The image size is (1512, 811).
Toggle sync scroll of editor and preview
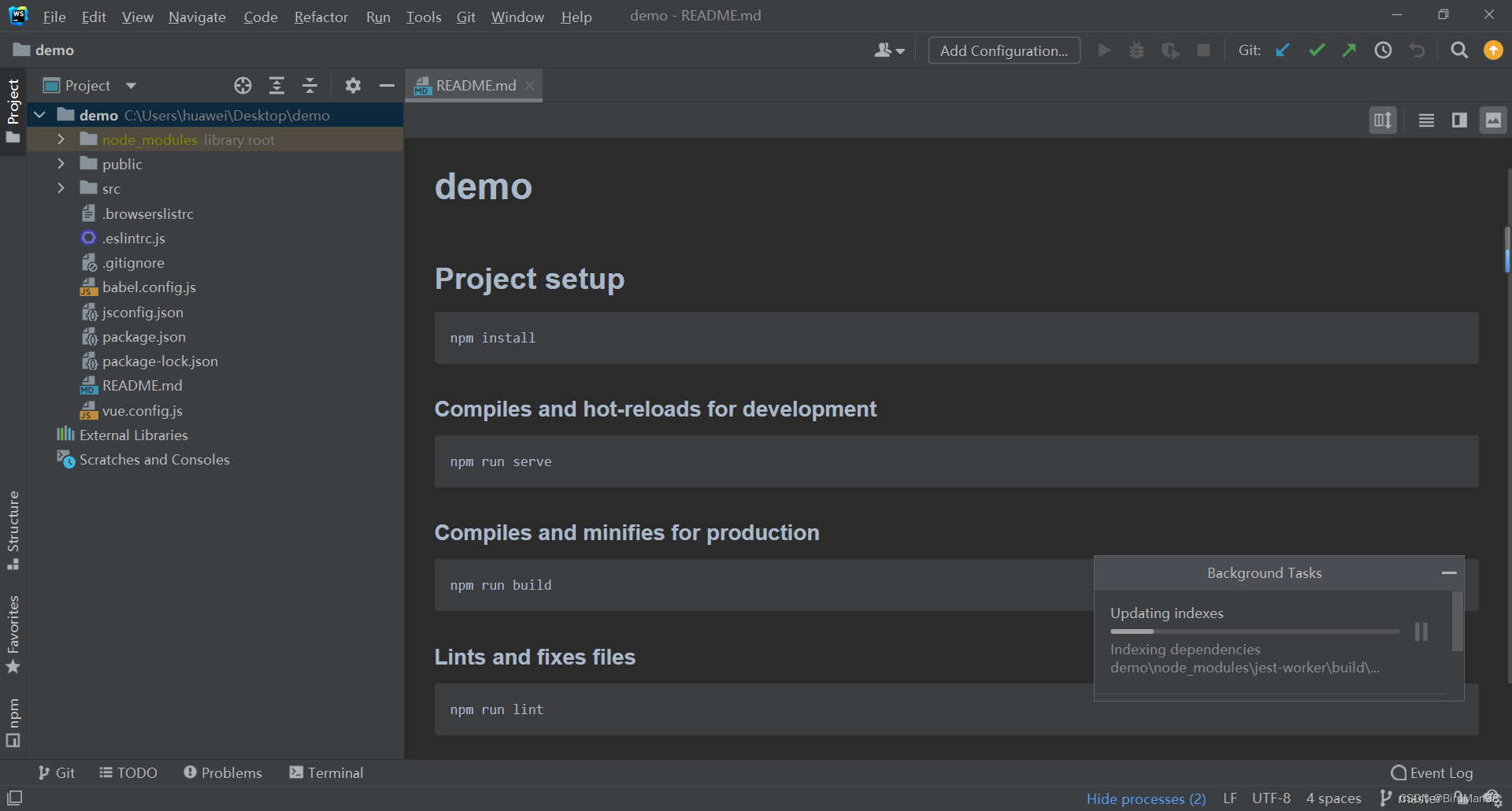pos(1383,120)
